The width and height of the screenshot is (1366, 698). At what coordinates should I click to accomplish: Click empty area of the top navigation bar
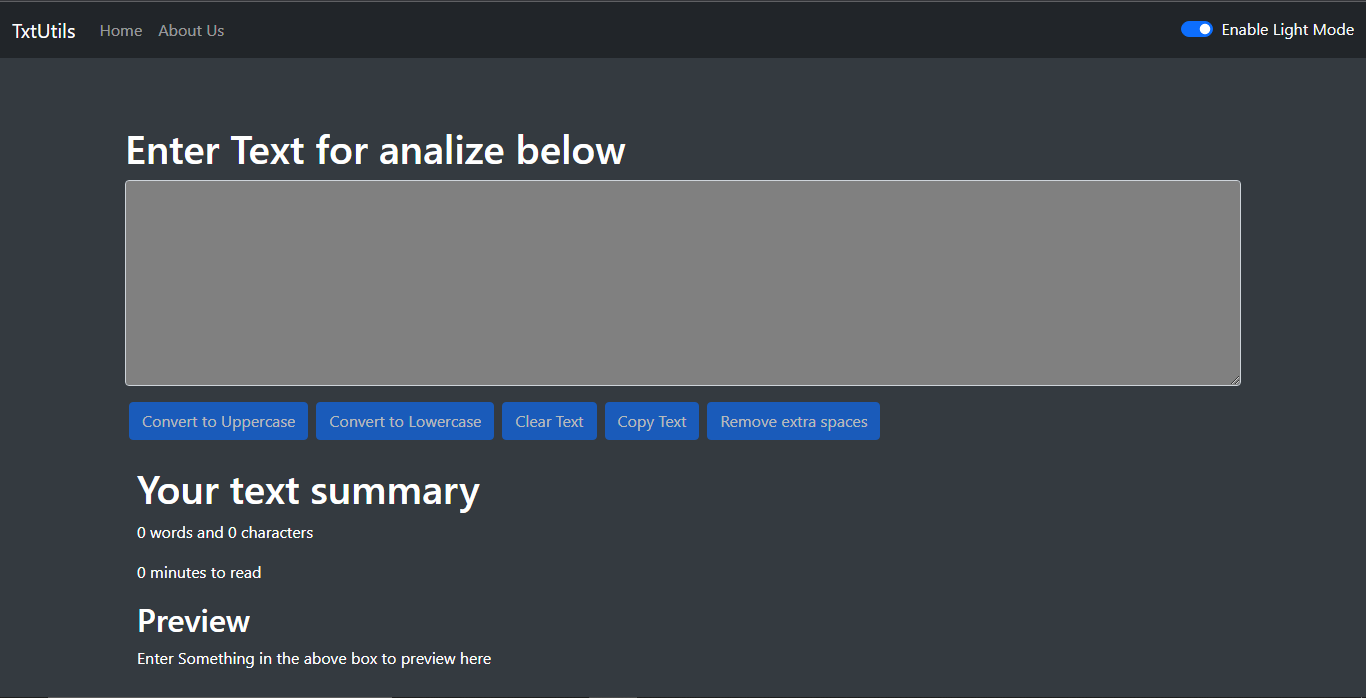[700, 30]
